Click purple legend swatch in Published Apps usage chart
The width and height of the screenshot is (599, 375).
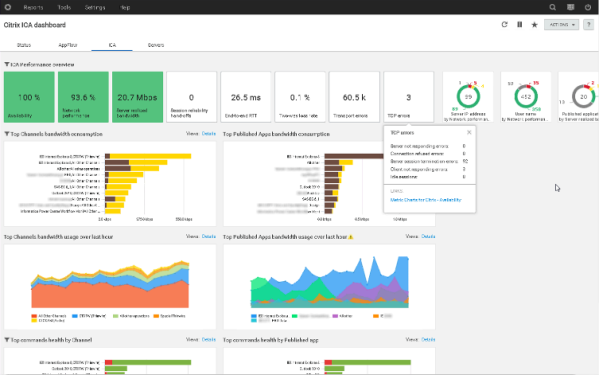click(x=335, y=316)
